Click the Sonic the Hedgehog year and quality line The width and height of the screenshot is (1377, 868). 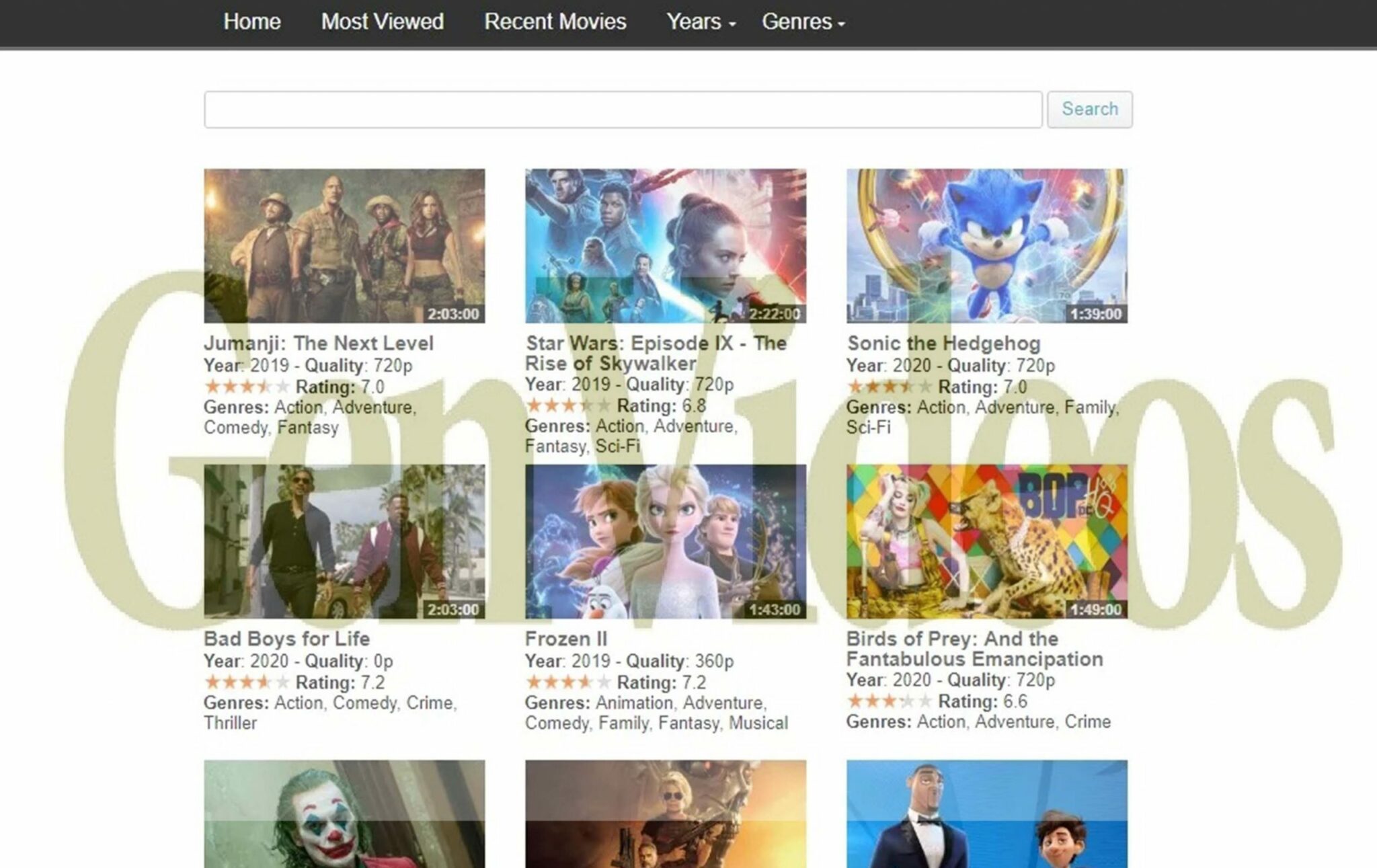coord(951,366)
